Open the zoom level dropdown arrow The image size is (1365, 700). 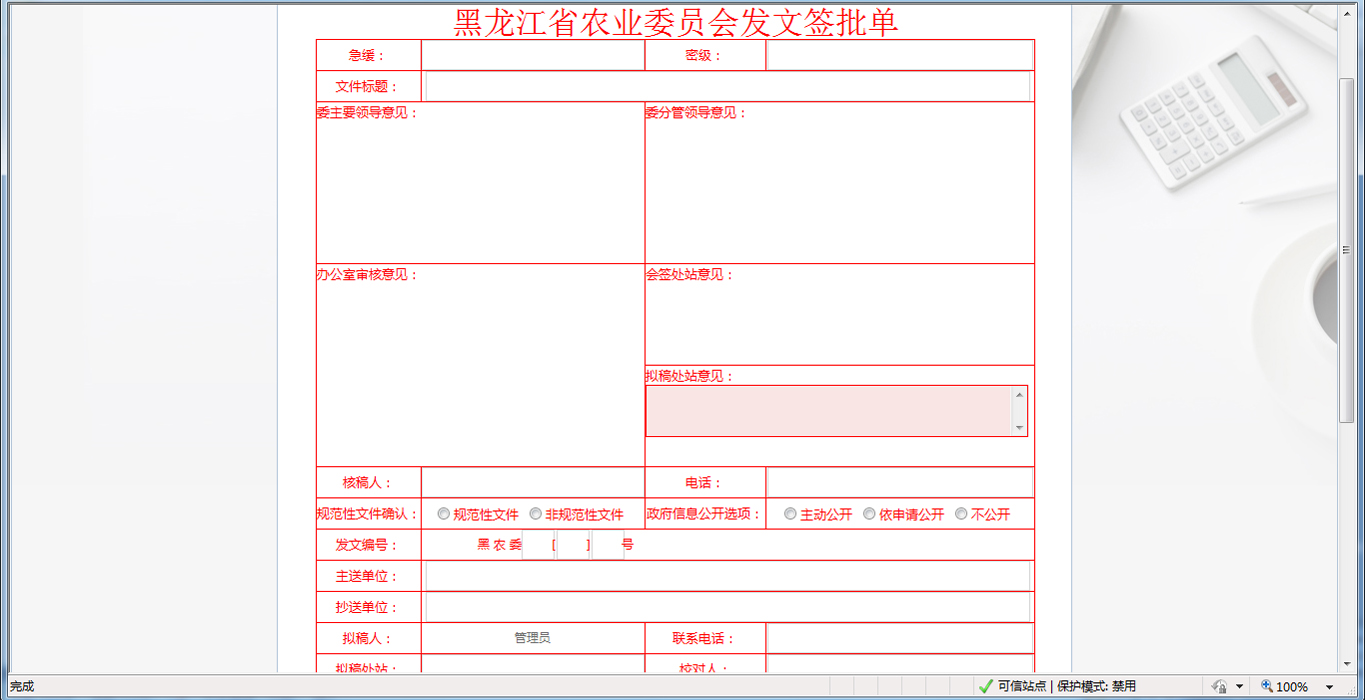[x=1330, y=686]
